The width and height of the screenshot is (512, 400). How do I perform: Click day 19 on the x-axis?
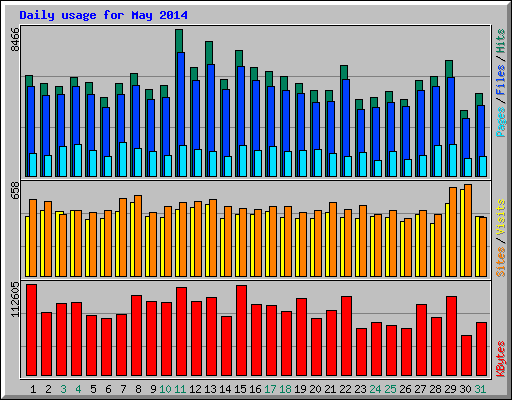tap(300, 389)
